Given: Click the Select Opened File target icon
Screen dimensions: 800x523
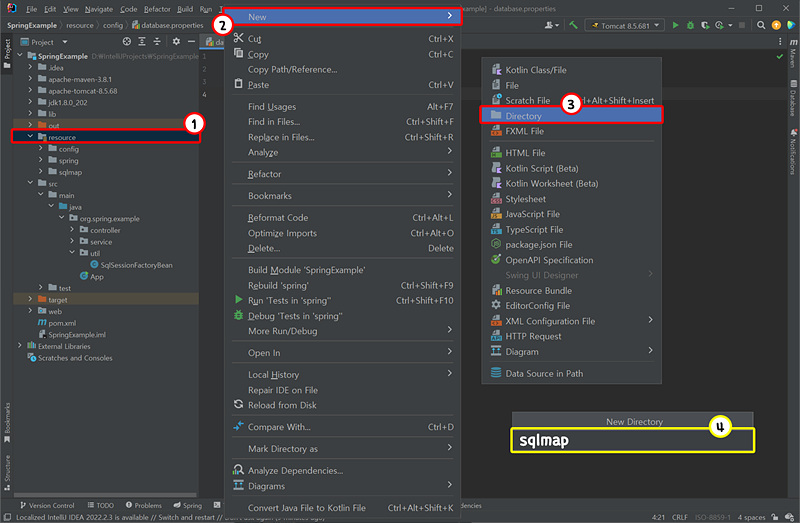Looking at the screenshot, I should click(x=127, y=42).
